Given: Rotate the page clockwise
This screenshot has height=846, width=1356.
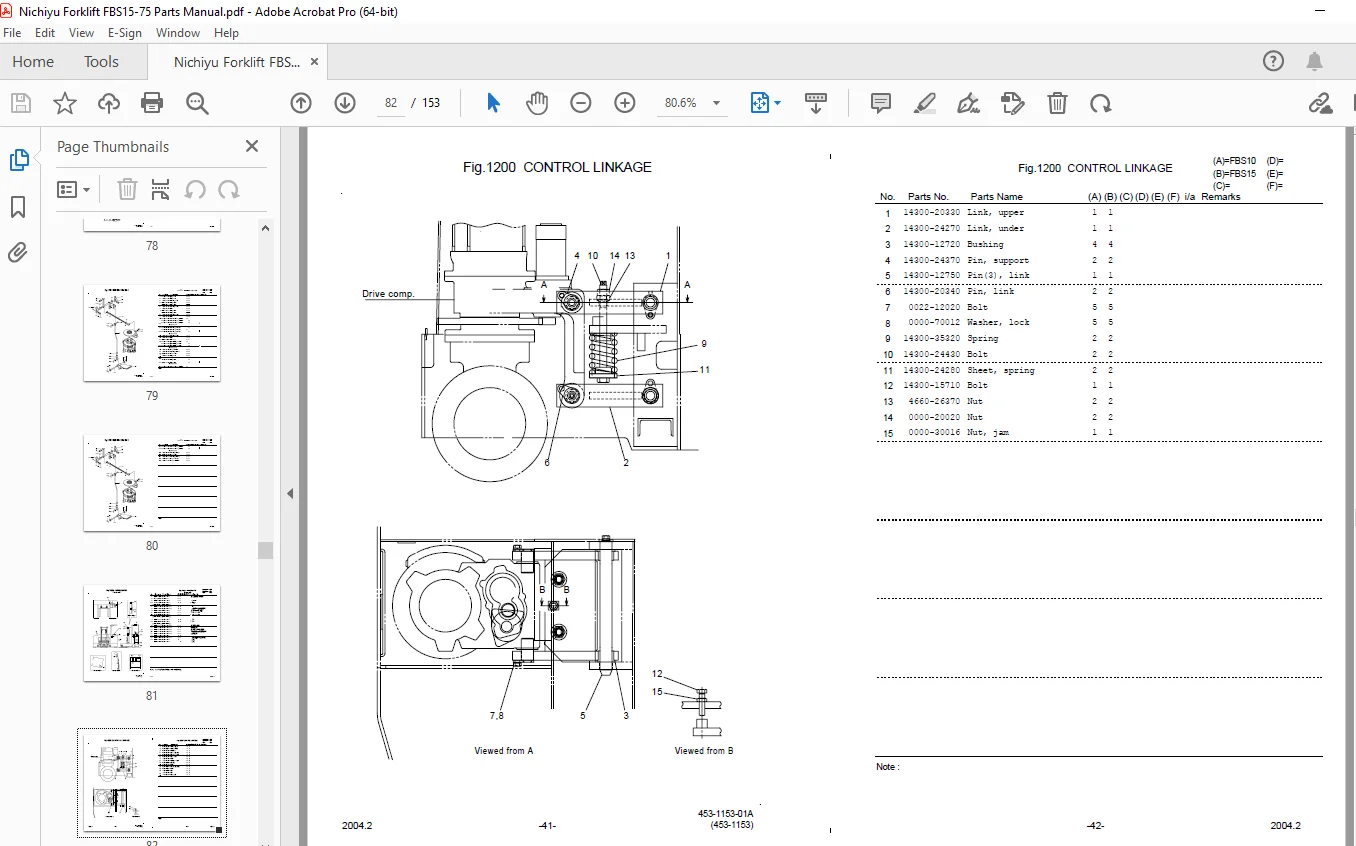Looking at the screenshot, I should pyautogui.click(x=1101, y=103).
